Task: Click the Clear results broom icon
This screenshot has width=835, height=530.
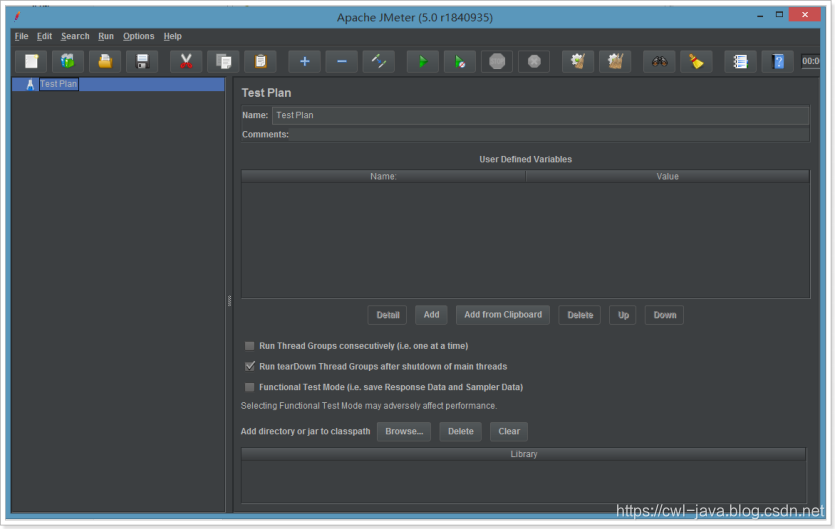Action: click(578, 61)
